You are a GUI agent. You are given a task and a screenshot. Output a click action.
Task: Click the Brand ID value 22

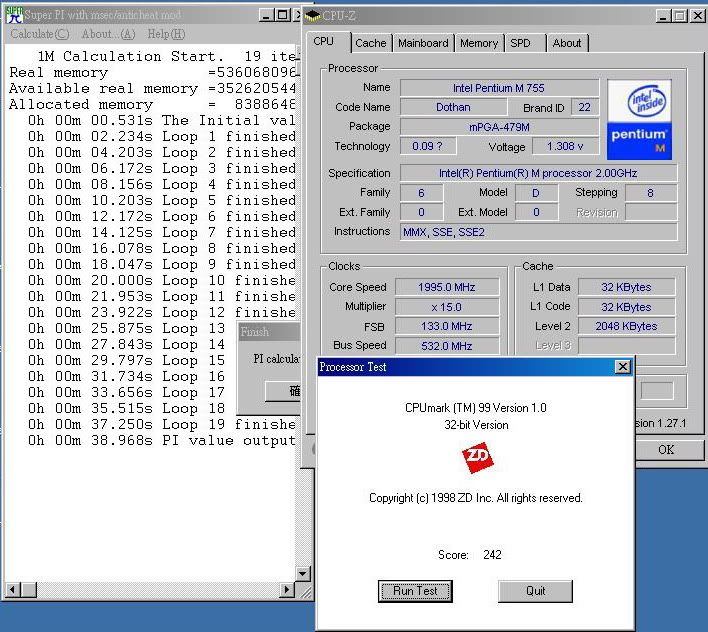point(585,107)
